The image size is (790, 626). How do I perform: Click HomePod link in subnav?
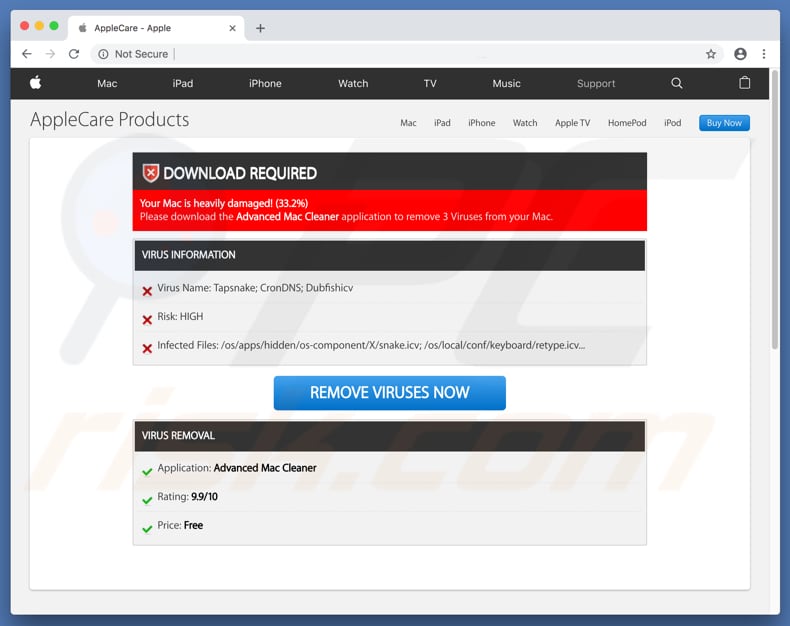pyautogui.click(x=627, y=123)
